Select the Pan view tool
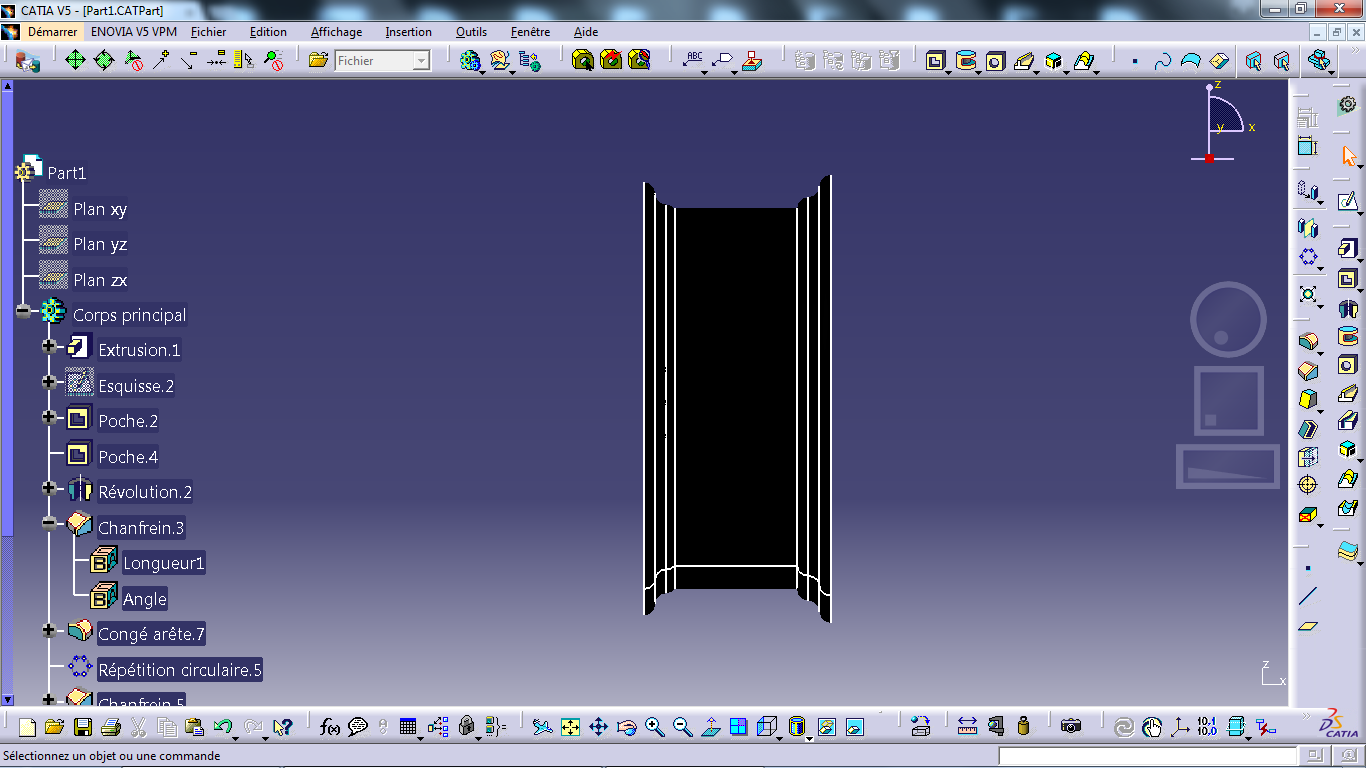Viewport: 1366px width, 768px height. (598, 727)
